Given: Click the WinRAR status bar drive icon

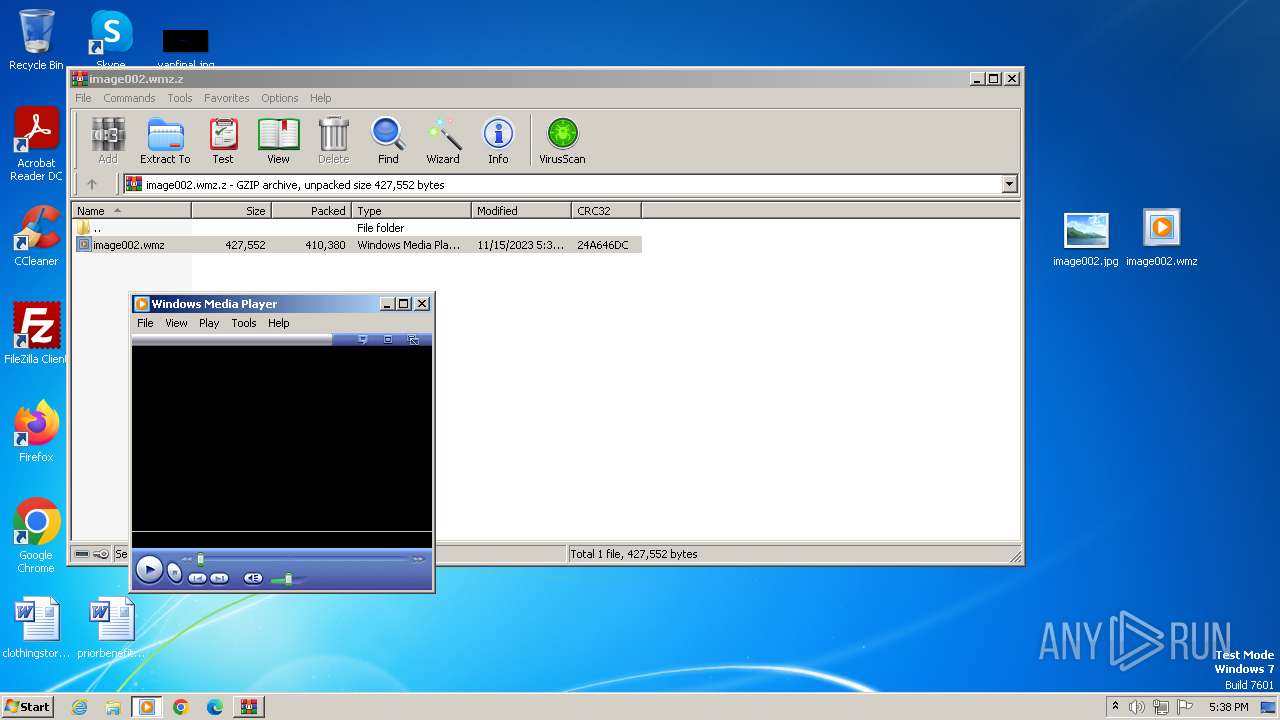Looking at the screenshot, I should (x=82, y=554).
